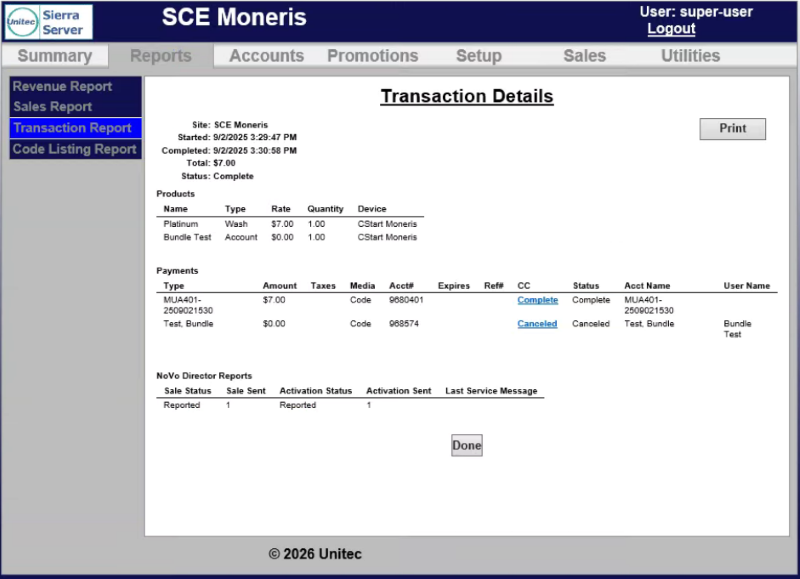Click the payment type 'Test, Bundle'
The width and height of the screenshot is (800, 579).
tap(188, 323)
